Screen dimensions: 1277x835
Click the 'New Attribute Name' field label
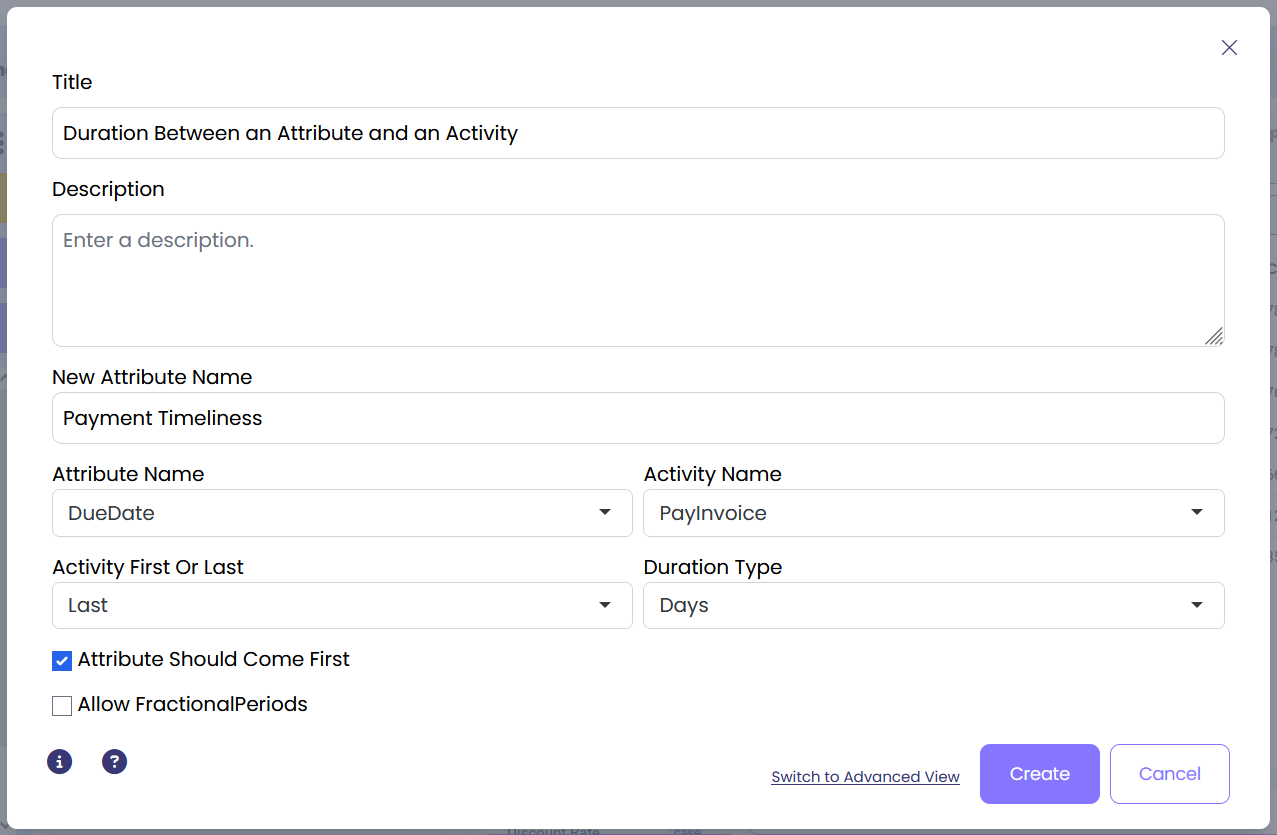[152, 377]
